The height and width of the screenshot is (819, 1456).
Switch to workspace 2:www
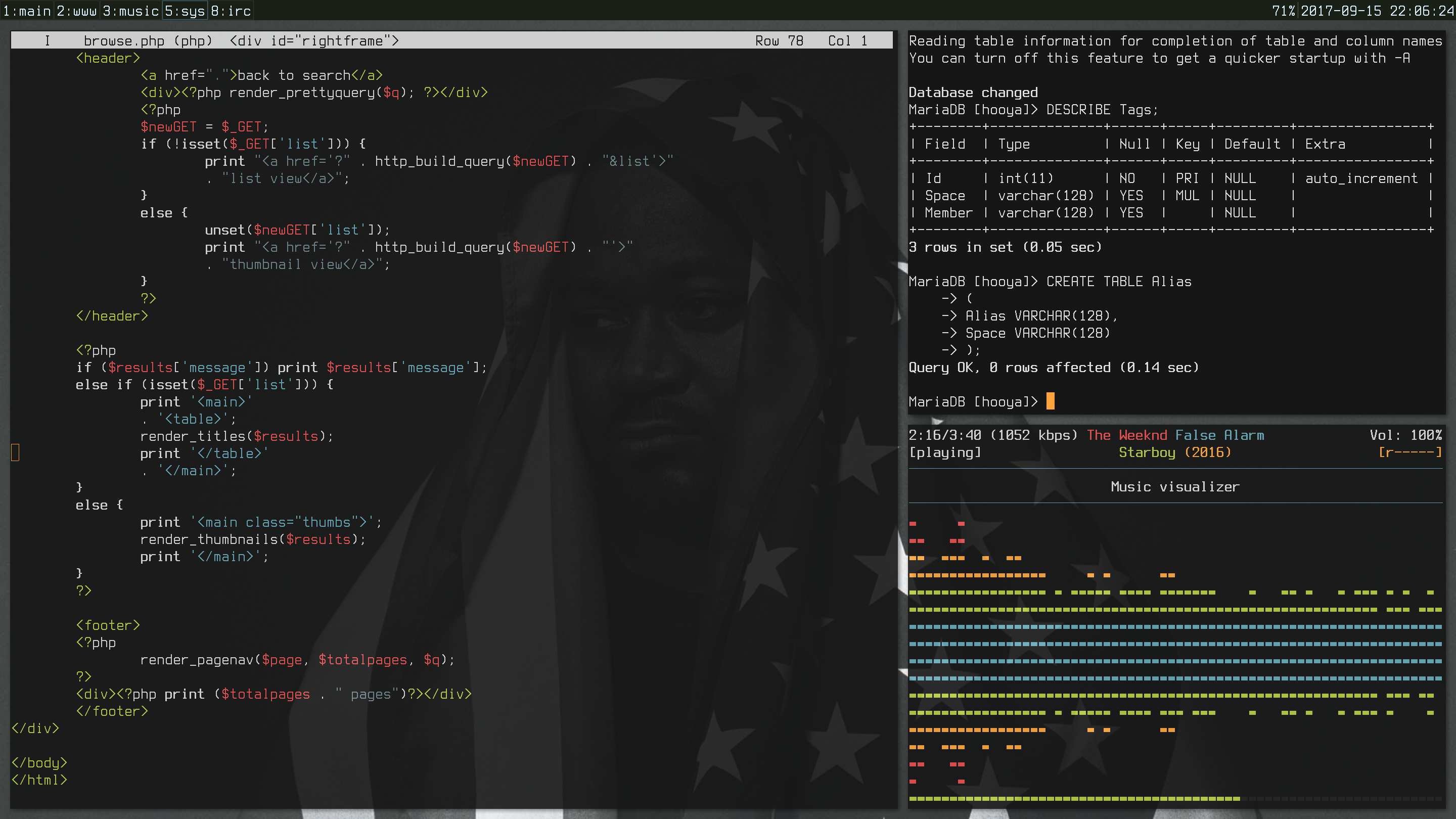(77, 11)
